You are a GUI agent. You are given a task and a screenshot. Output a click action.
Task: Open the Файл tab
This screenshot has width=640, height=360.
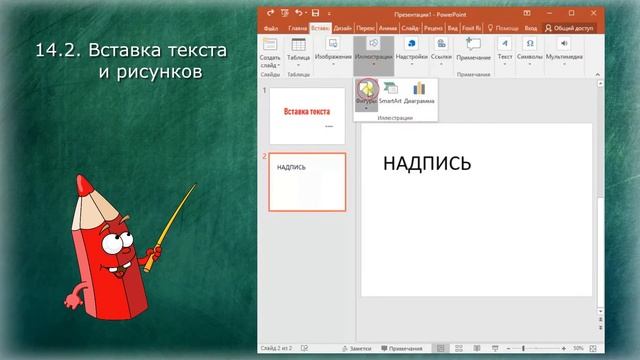[271, 28]
